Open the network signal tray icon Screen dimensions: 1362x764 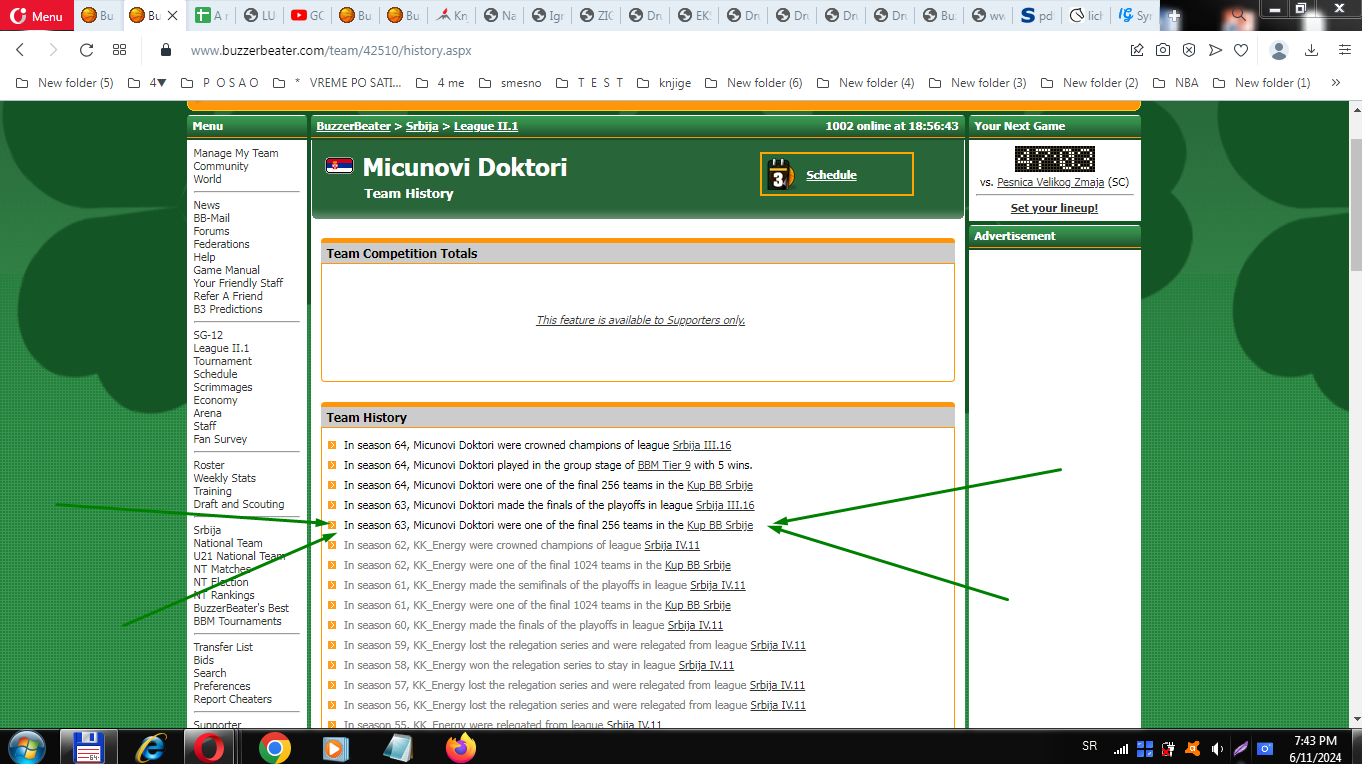1121,748
